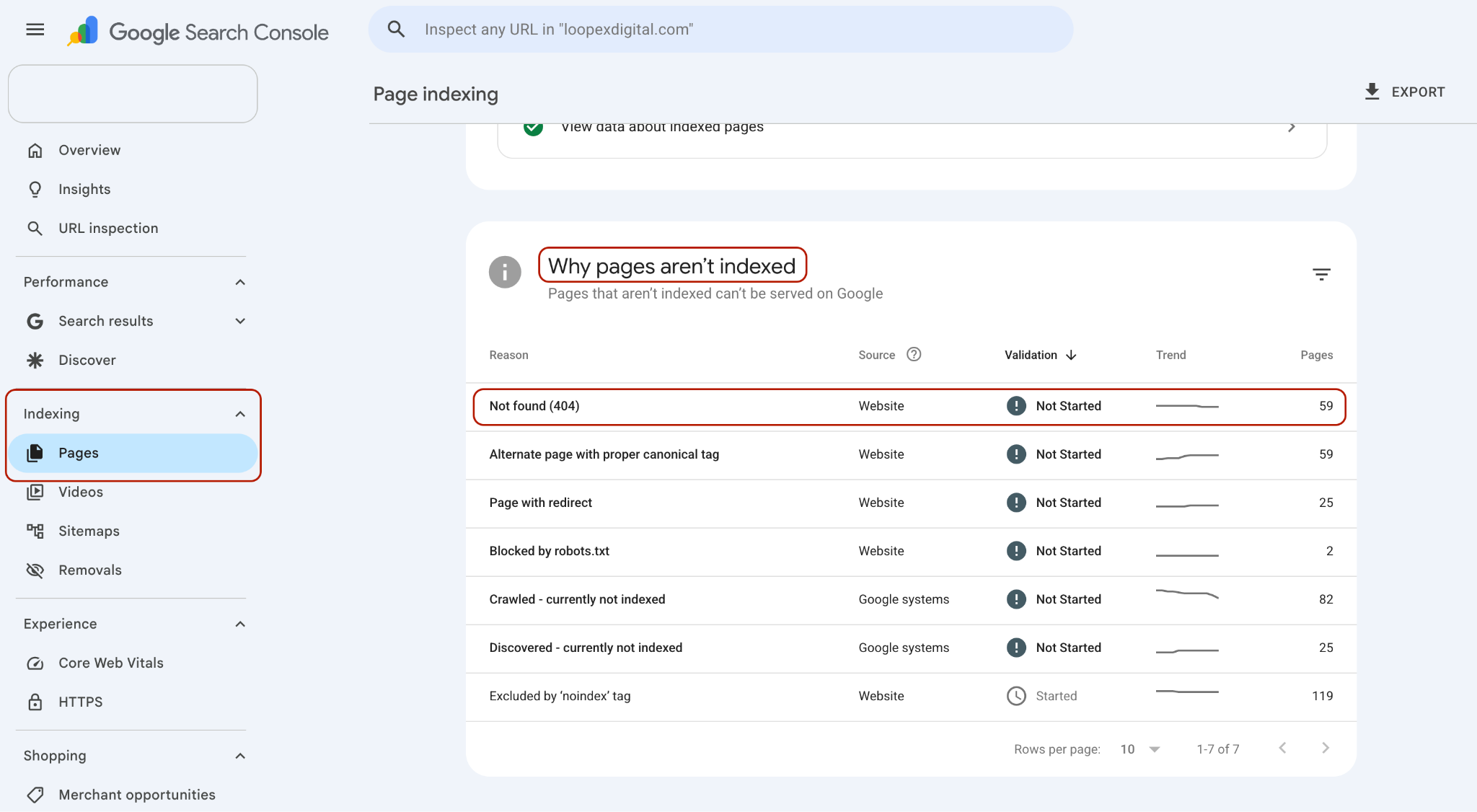Collapse the Shopping section
Image resolution: width=1477 pixels, height=812 pixels.
(240, 756)
